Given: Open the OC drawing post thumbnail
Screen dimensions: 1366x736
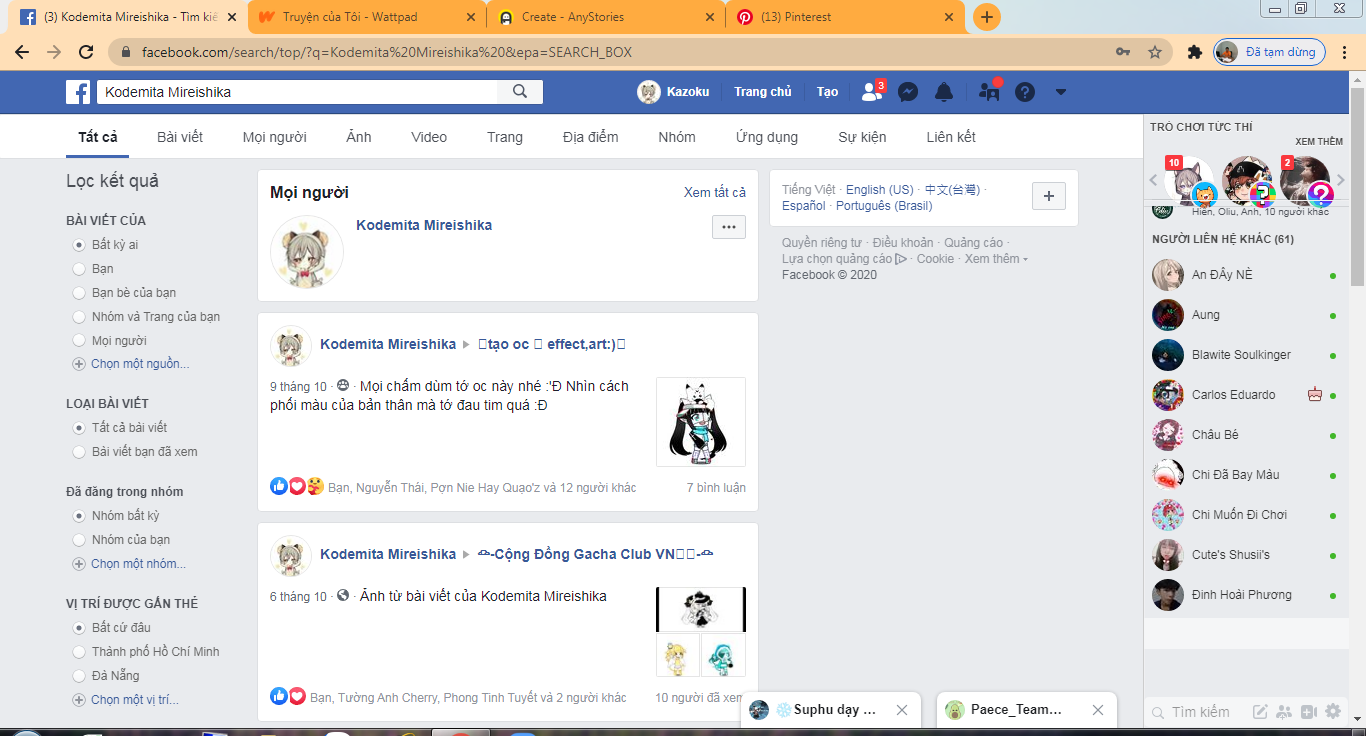Looking at the screenshot, I should pos(700,421).
